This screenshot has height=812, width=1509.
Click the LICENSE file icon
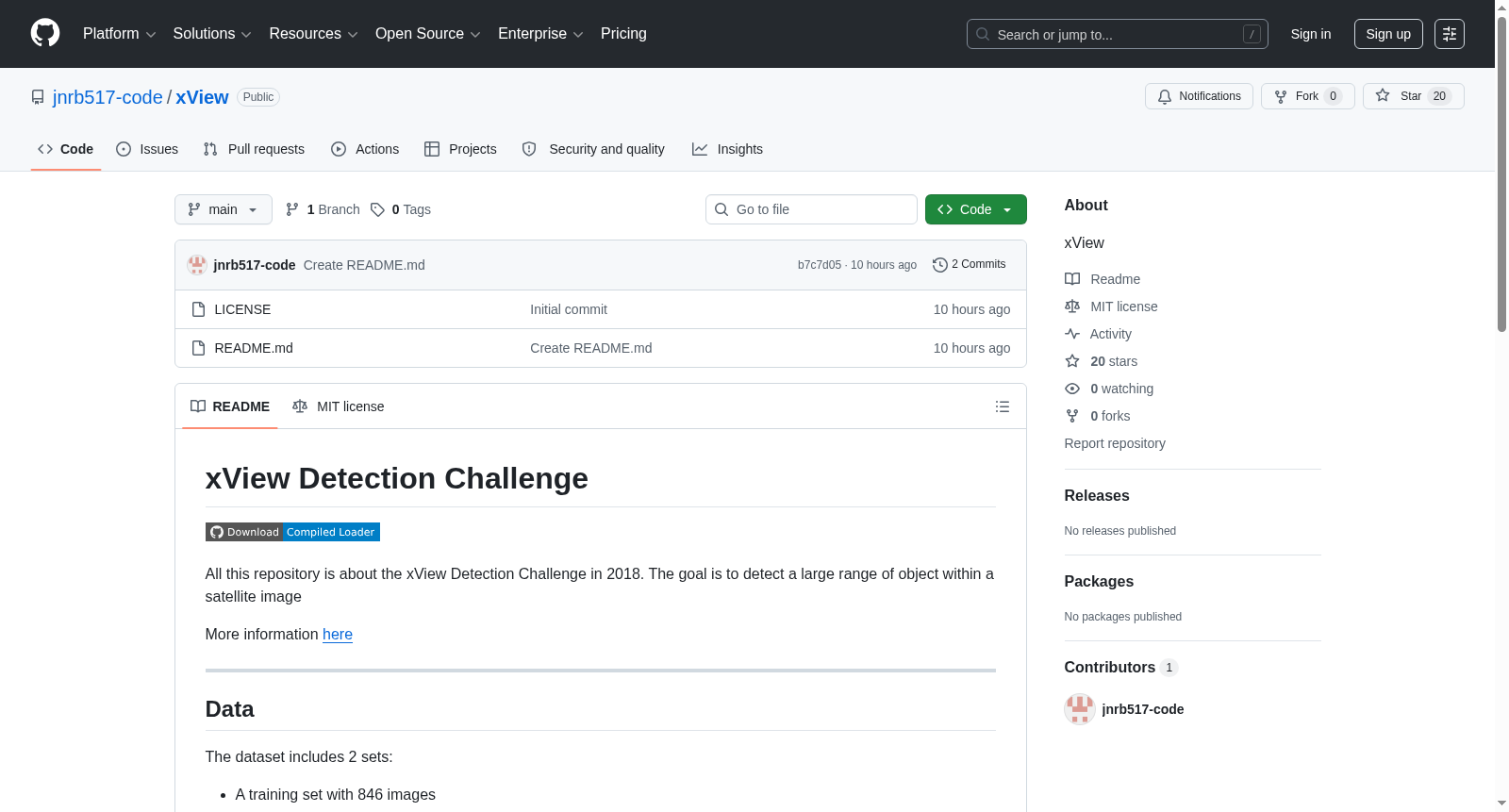click(x=198, y=309)
